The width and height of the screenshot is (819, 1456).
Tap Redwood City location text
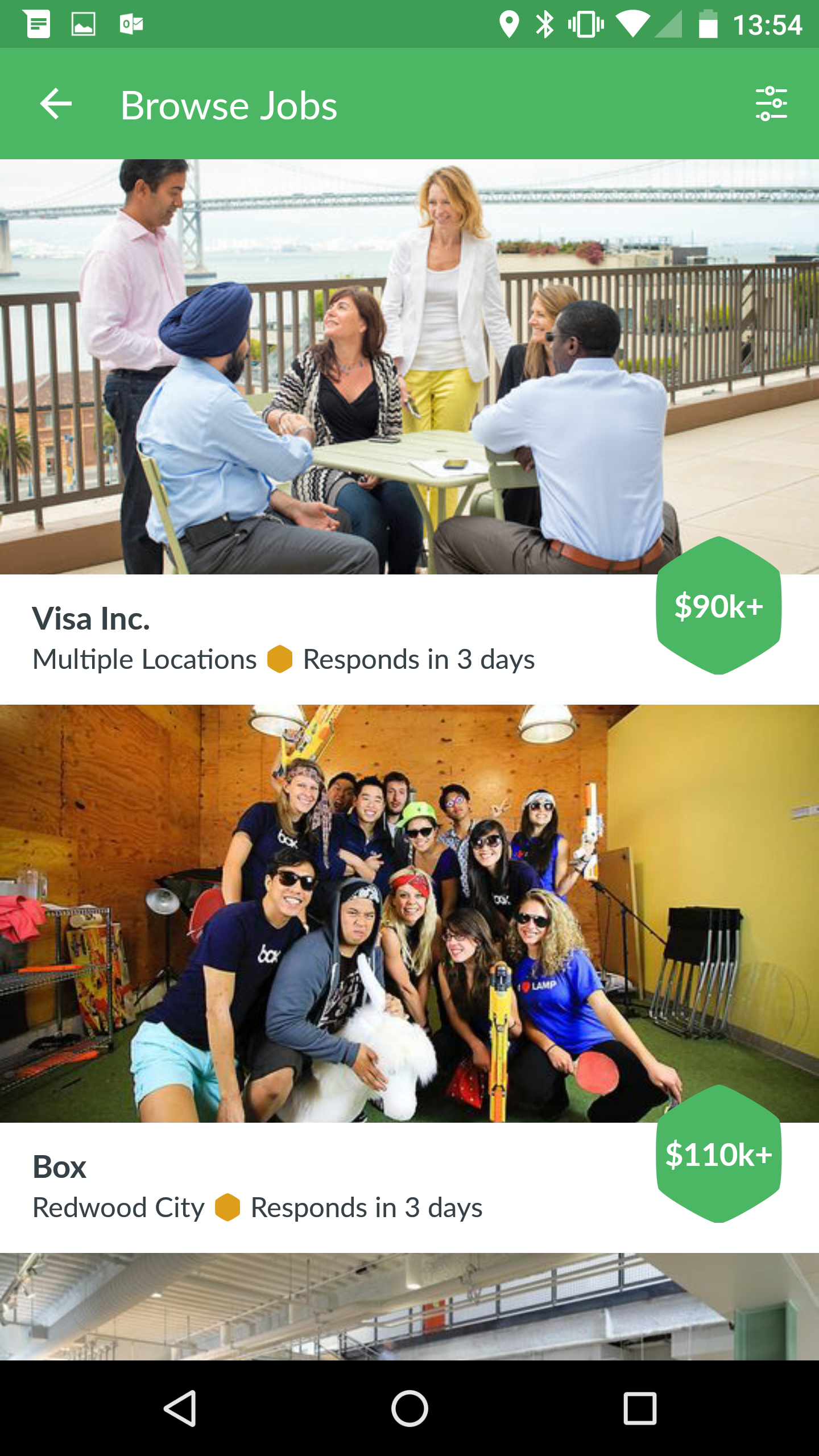(118, 1208)
